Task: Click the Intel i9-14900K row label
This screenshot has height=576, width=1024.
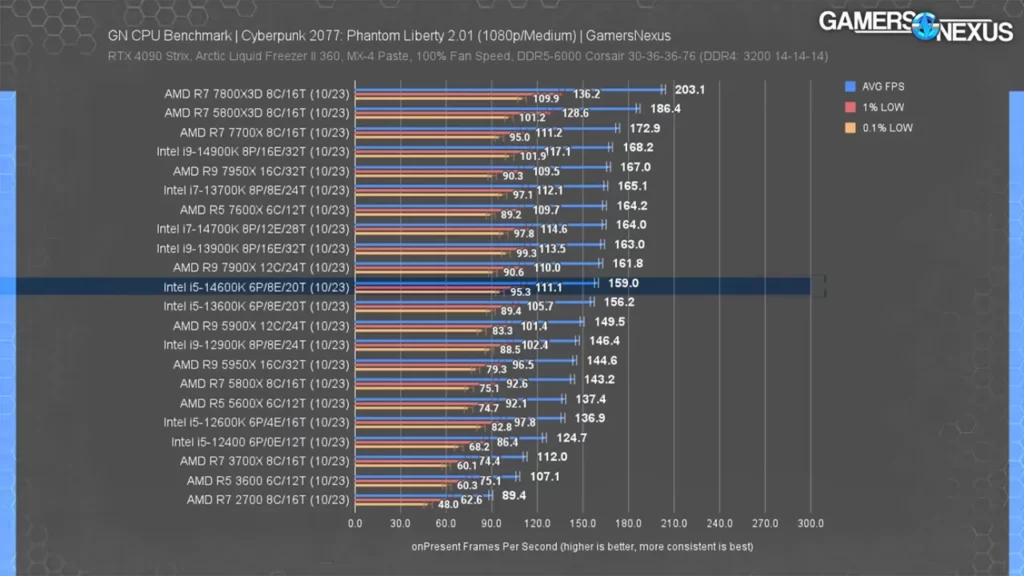Action: [x=252, y=151]
